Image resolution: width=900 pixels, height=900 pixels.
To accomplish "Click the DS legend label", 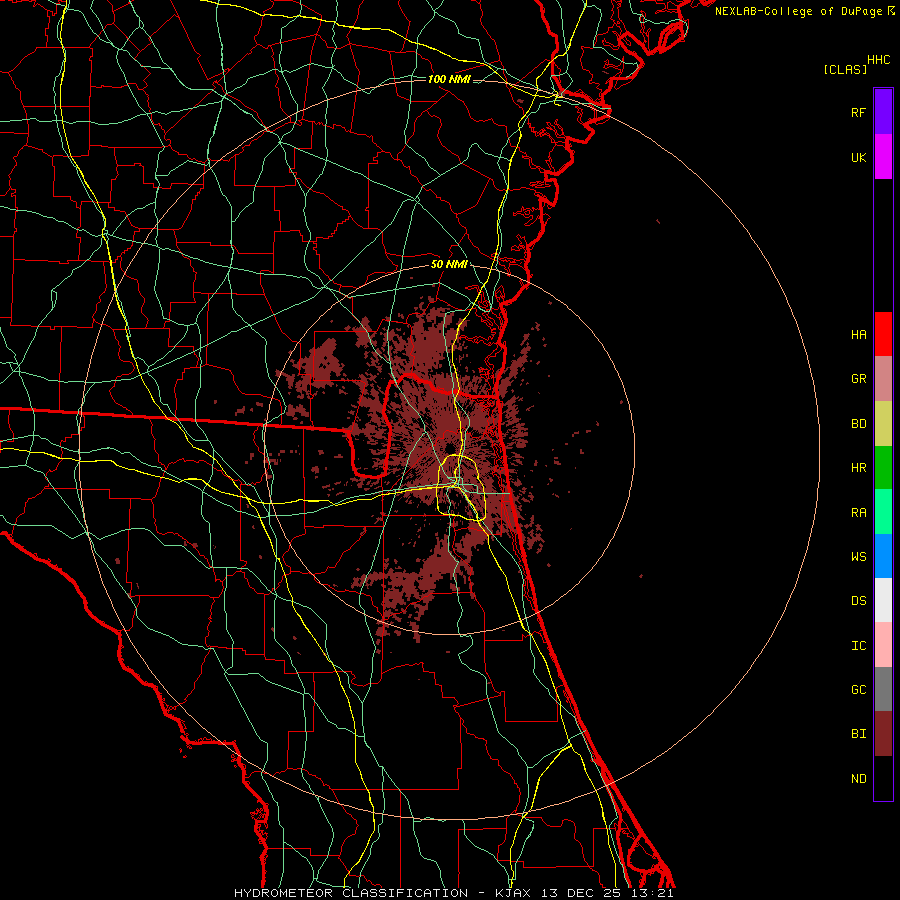I will [858, 600].
